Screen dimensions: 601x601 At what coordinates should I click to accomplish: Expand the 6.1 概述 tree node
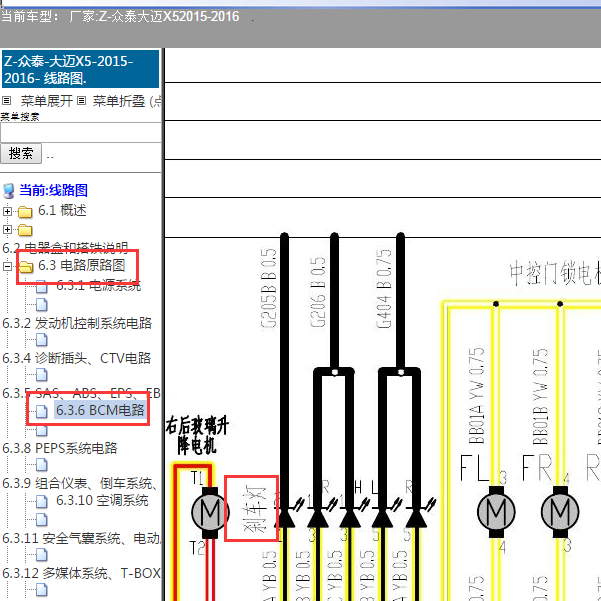pyautogui.click(x=7, y=211)
